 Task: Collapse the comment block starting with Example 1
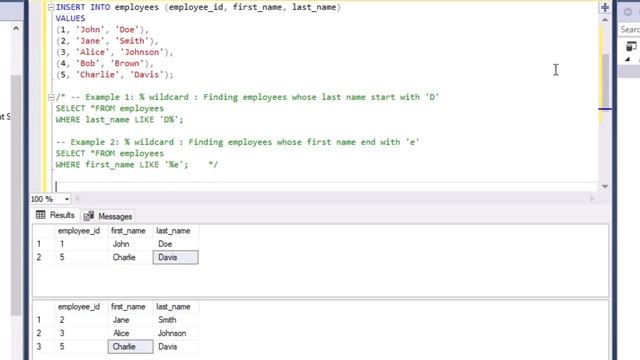coord(51,97)
